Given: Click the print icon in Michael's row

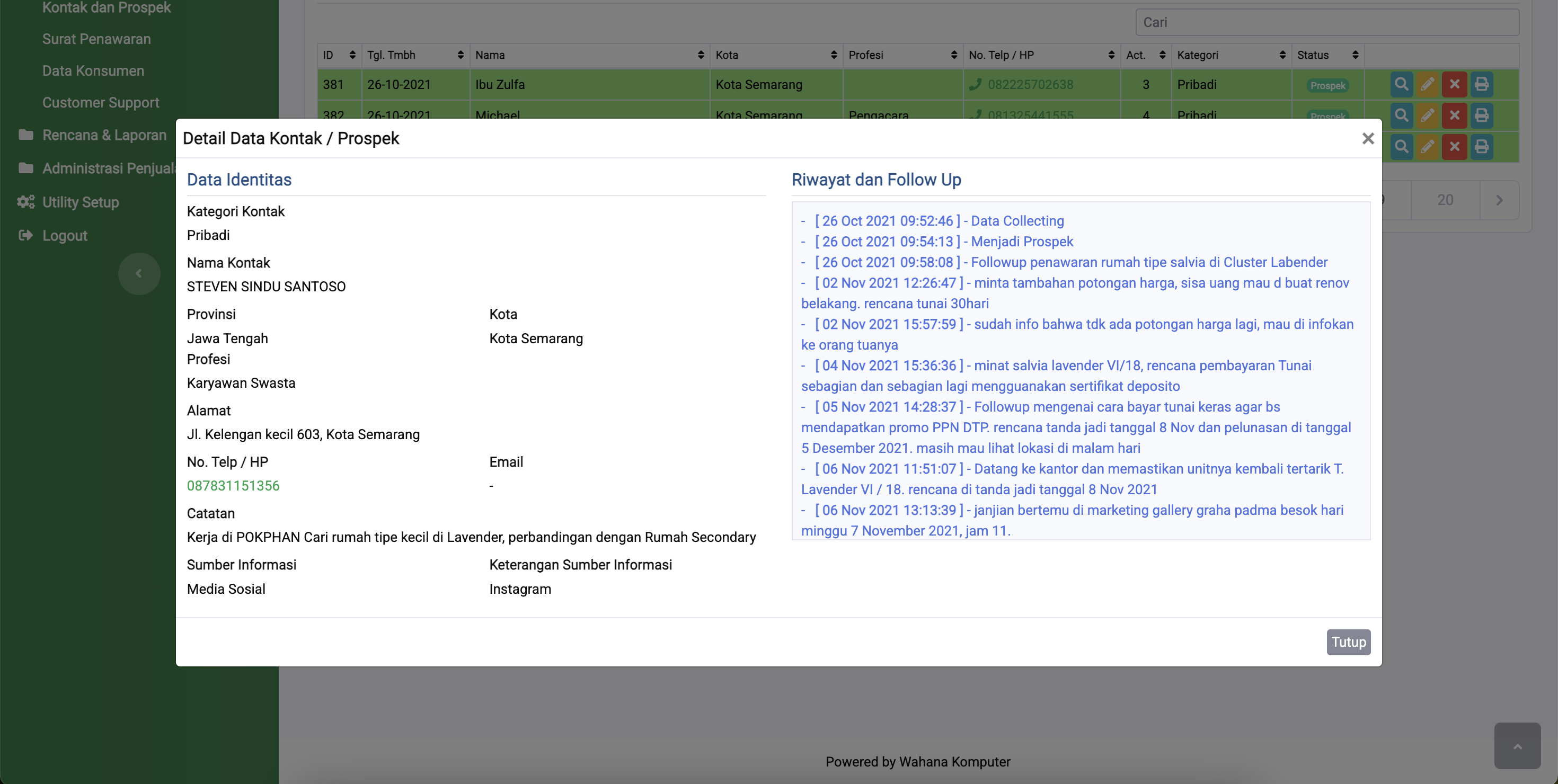Looking at the screenshot, I should 1481,114.
